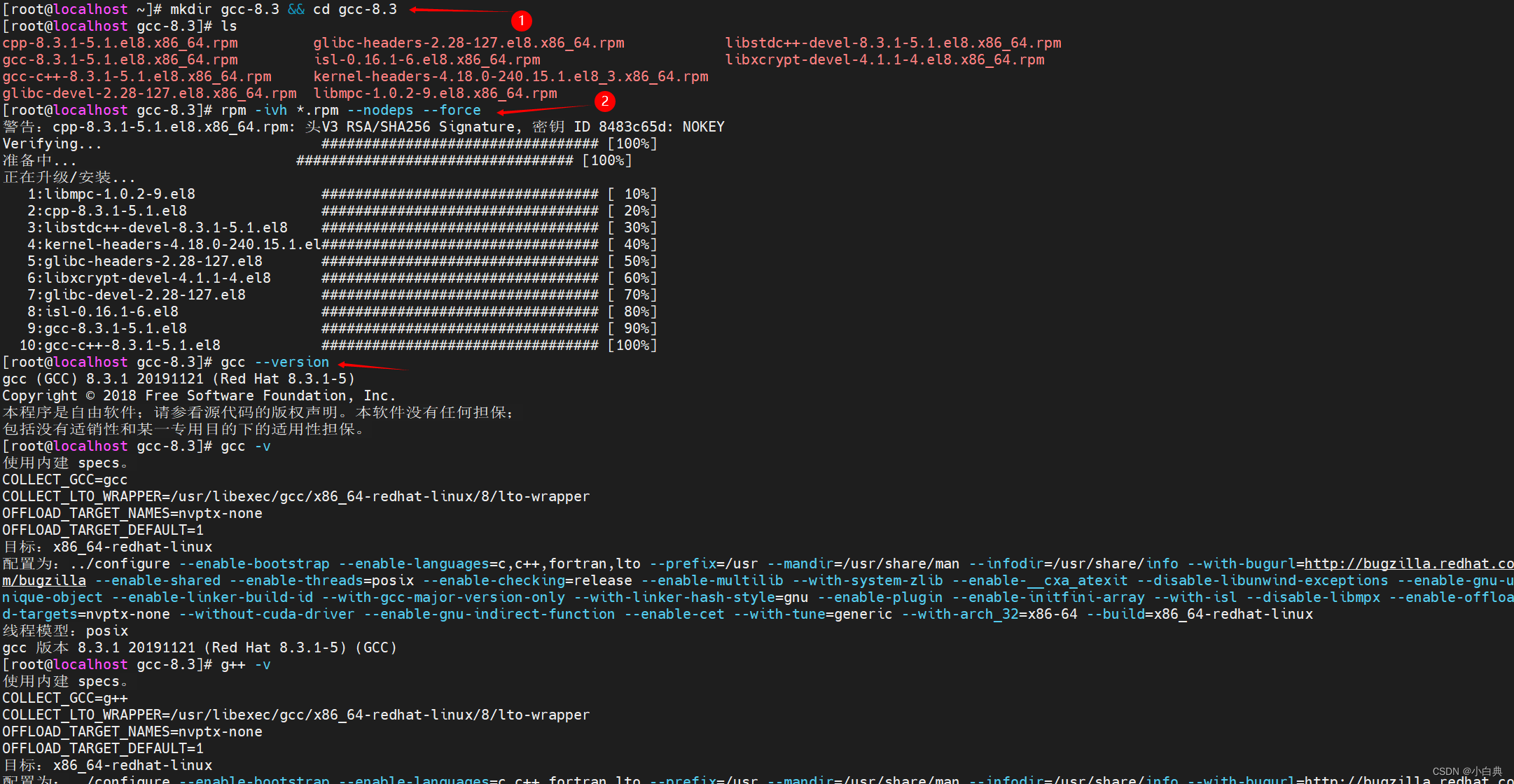Open the bugzilla.redhat.com link in gcc -v output
The height and width of the screenshot is (784, 1514).
tap(1409, 563)
